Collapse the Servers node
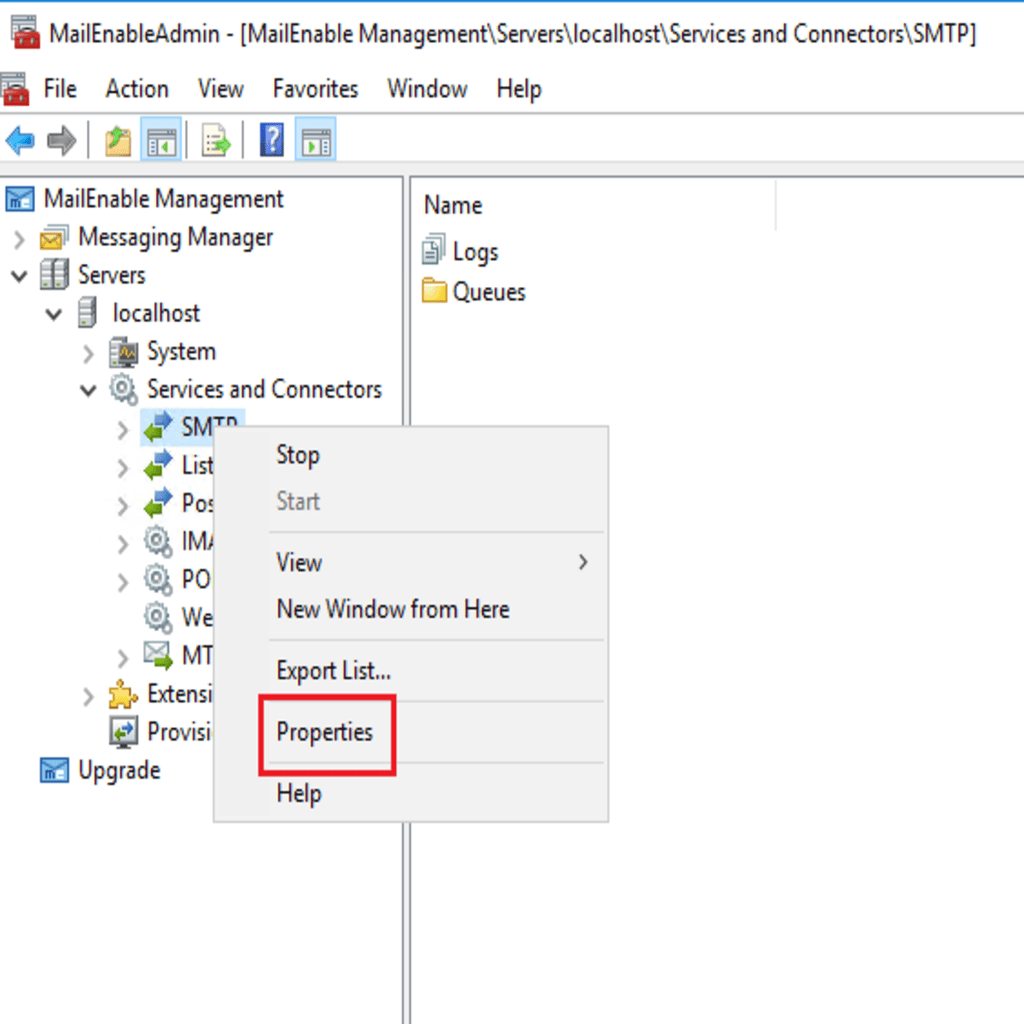The width and height of the screenshot is (1024, 1024). point(20,276)
